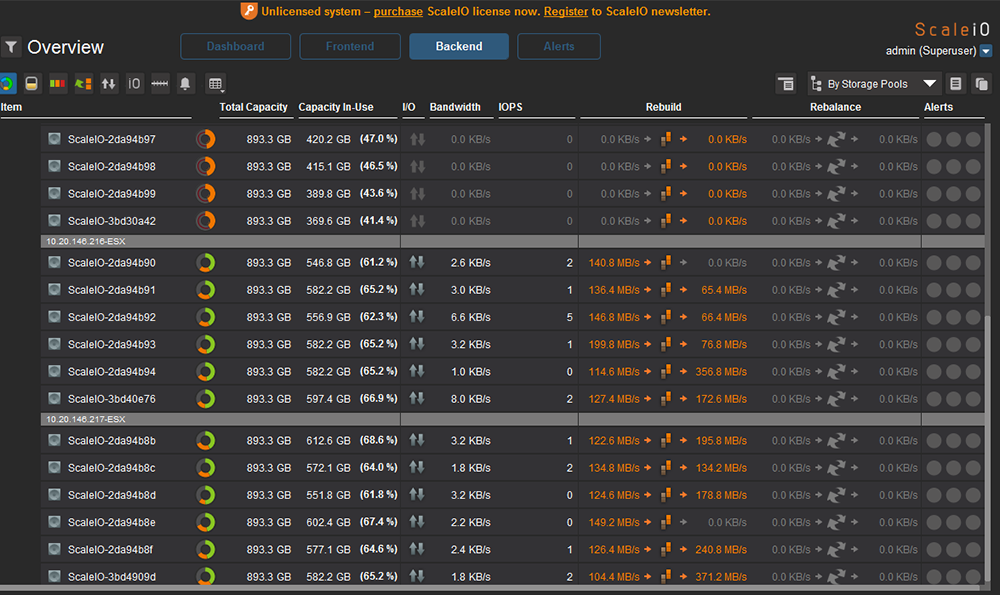The width and height of the screenshot is (1000, 595).
Task: Select the ScaleIO-3bd30a42 device name
Action: coord(112,221)
